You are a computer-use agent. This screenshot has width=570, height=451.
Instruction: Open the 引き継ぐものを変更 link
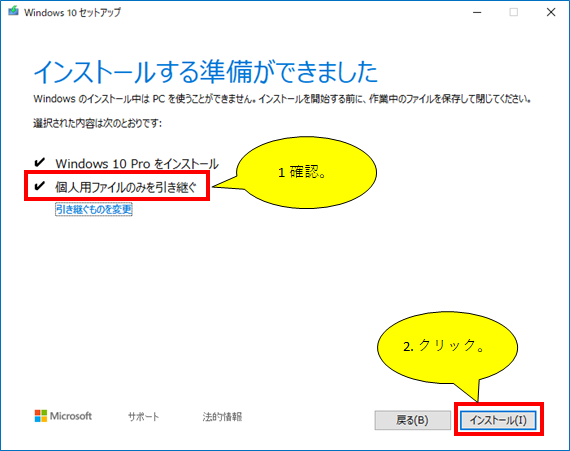click(94, 209)
